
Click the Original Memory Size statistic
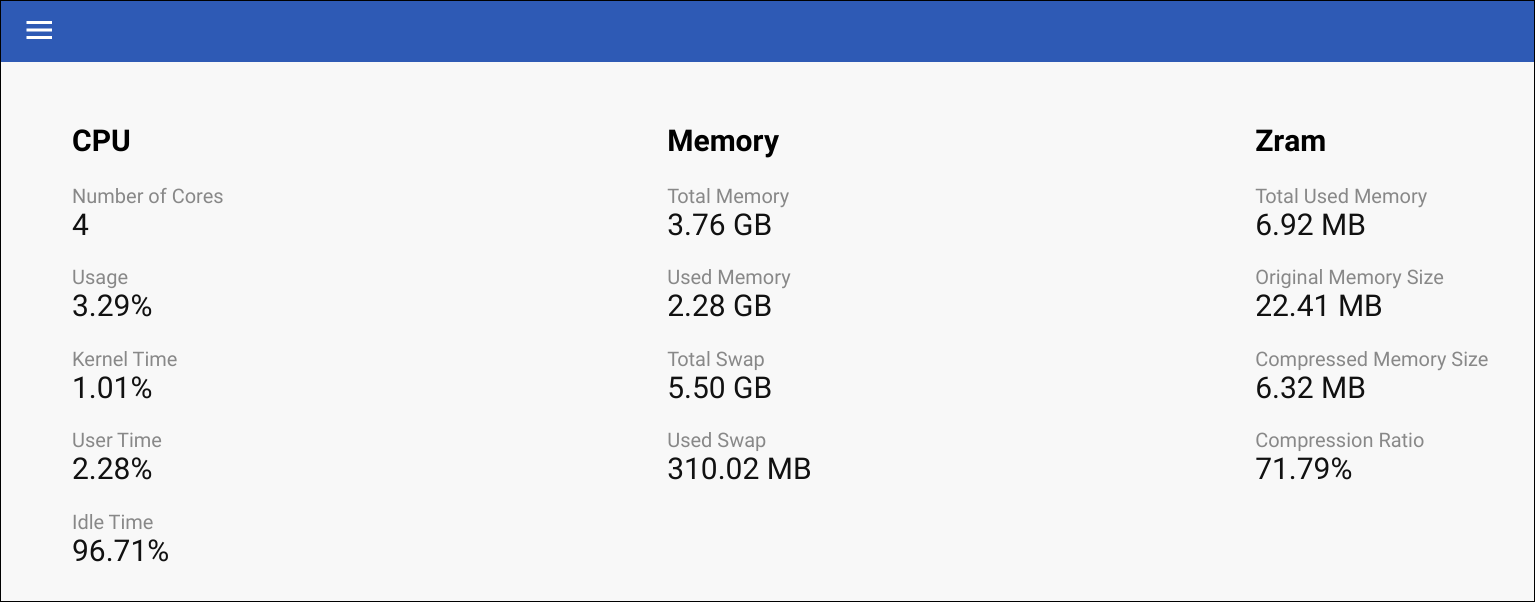click(1317, 306)
